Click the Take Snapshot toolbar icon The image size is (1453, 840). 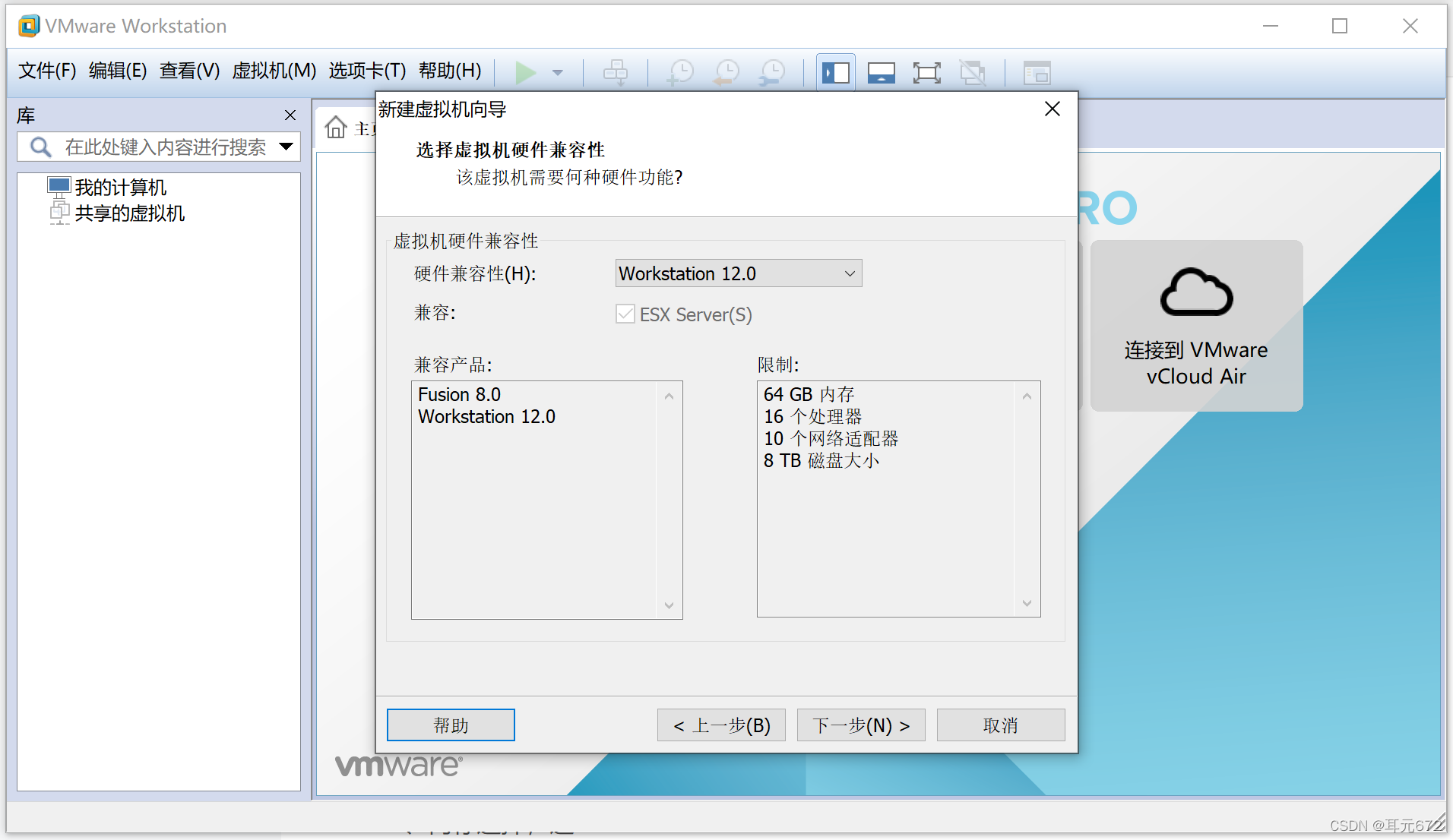[x=681, y=73]
